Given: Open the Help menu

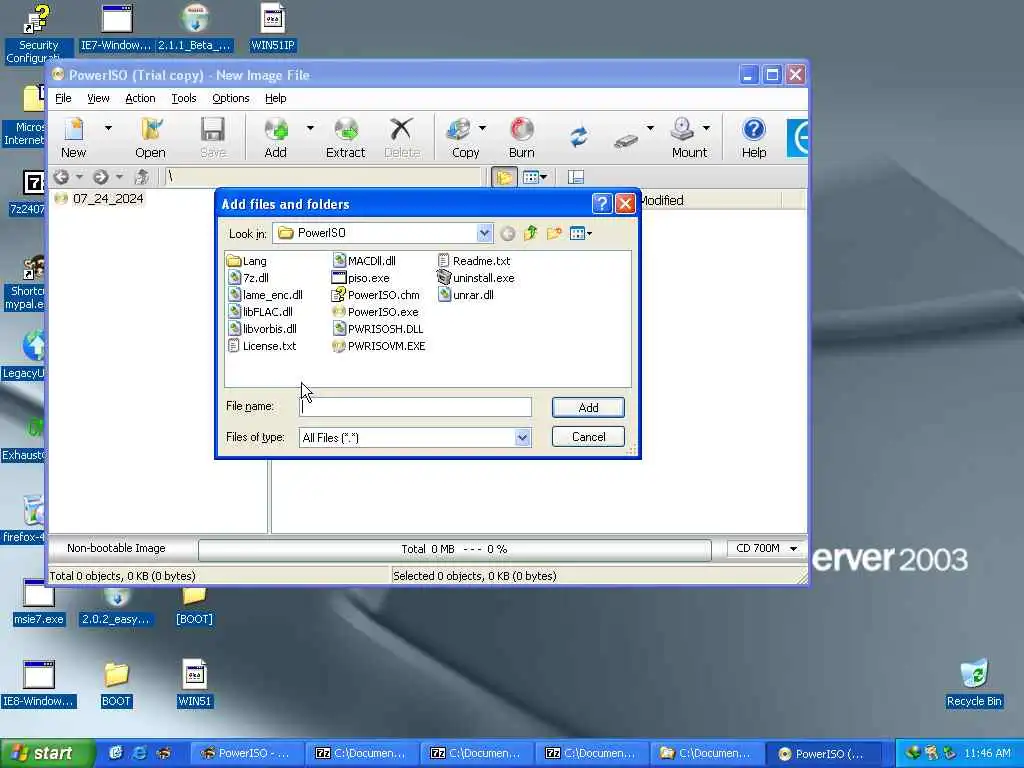Looking at the screenshot, I should click(x=276, y=98).
